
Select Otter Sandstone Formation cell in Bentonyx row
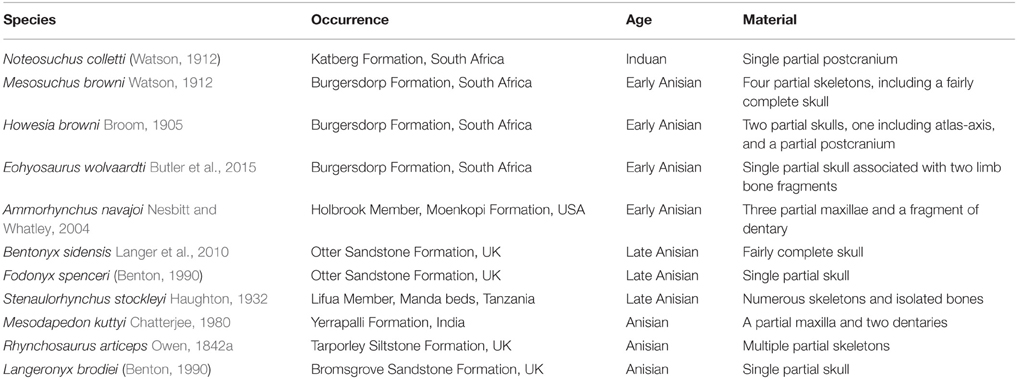tap(406, 252)
